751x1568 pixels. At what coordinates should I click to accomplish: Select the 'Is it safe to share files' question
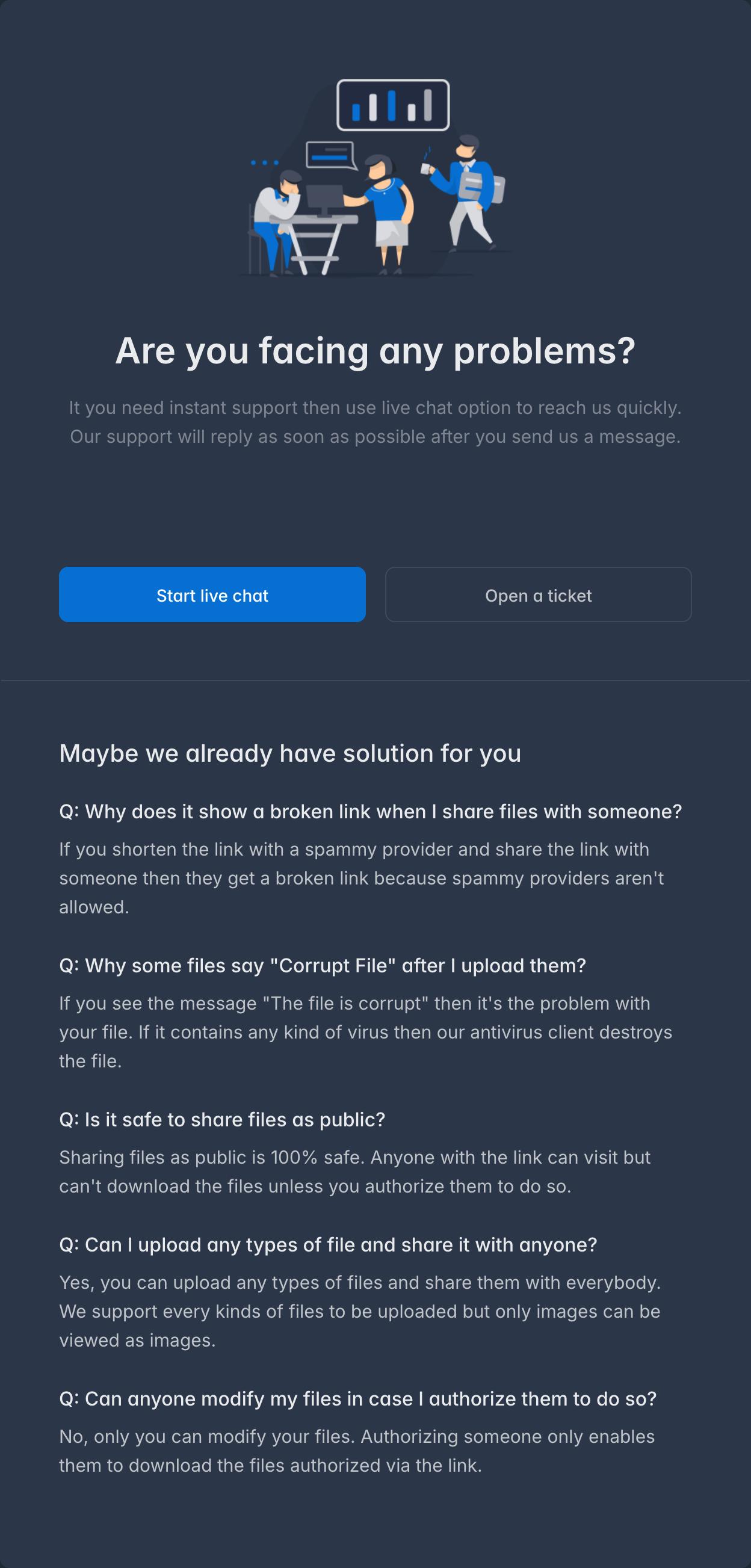point(222,1119)
